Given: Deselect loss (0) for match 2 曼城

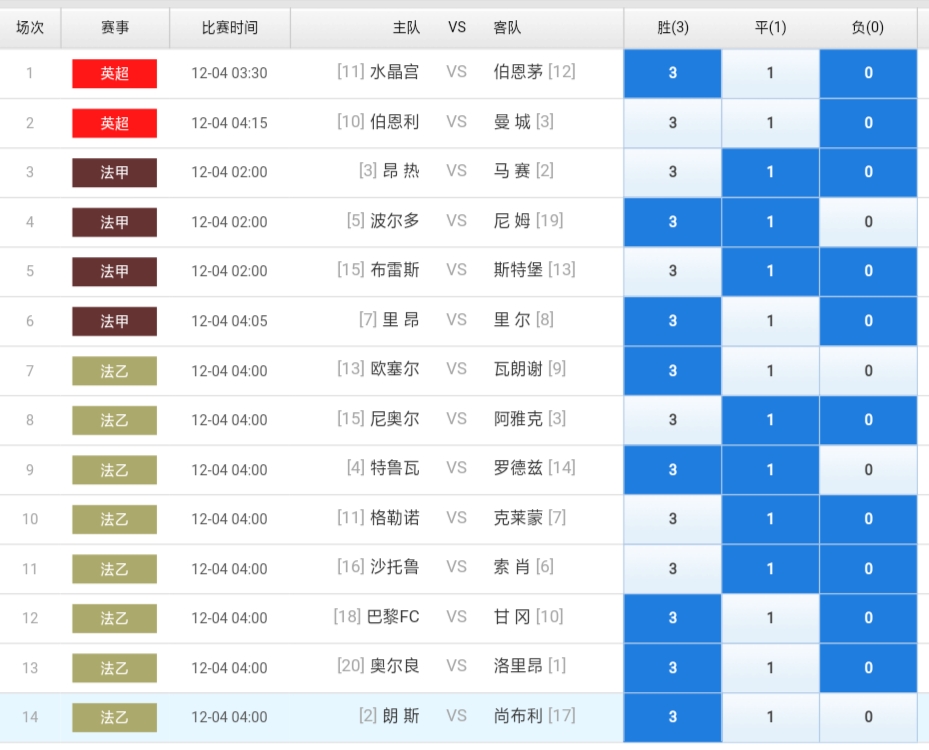Looking at the screenshot, I should 868,123.
